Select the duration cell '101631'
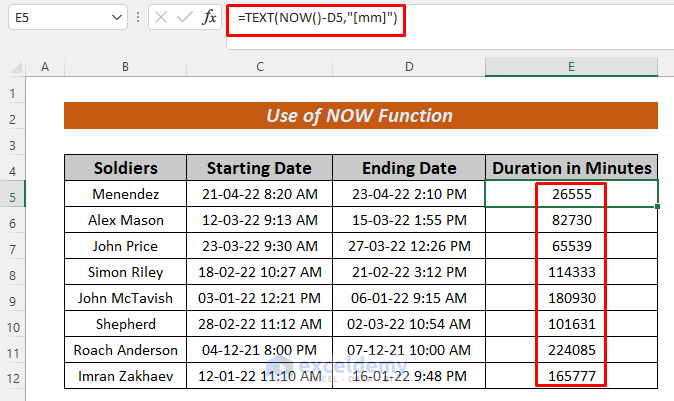 pos(572,324)
